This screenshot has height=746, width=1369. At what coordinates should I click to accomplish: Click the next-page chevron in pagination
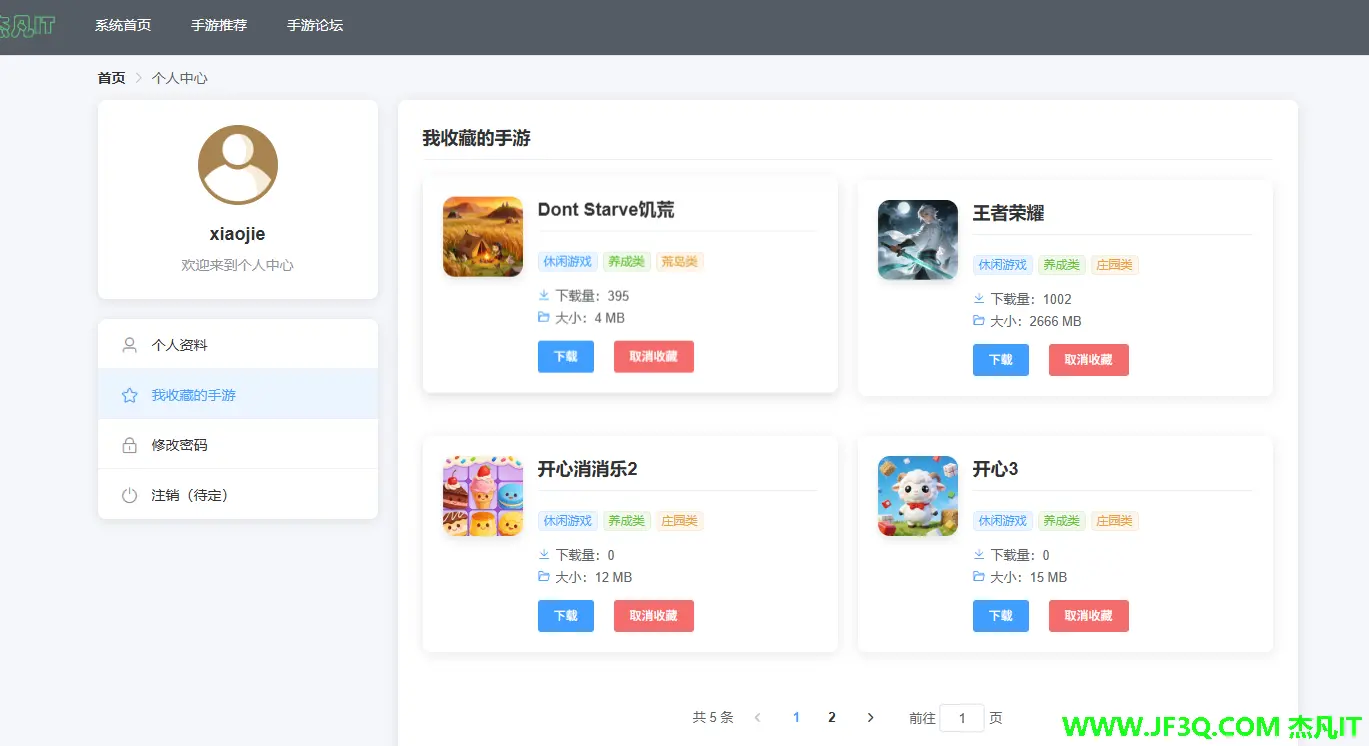tap(870, 717)
